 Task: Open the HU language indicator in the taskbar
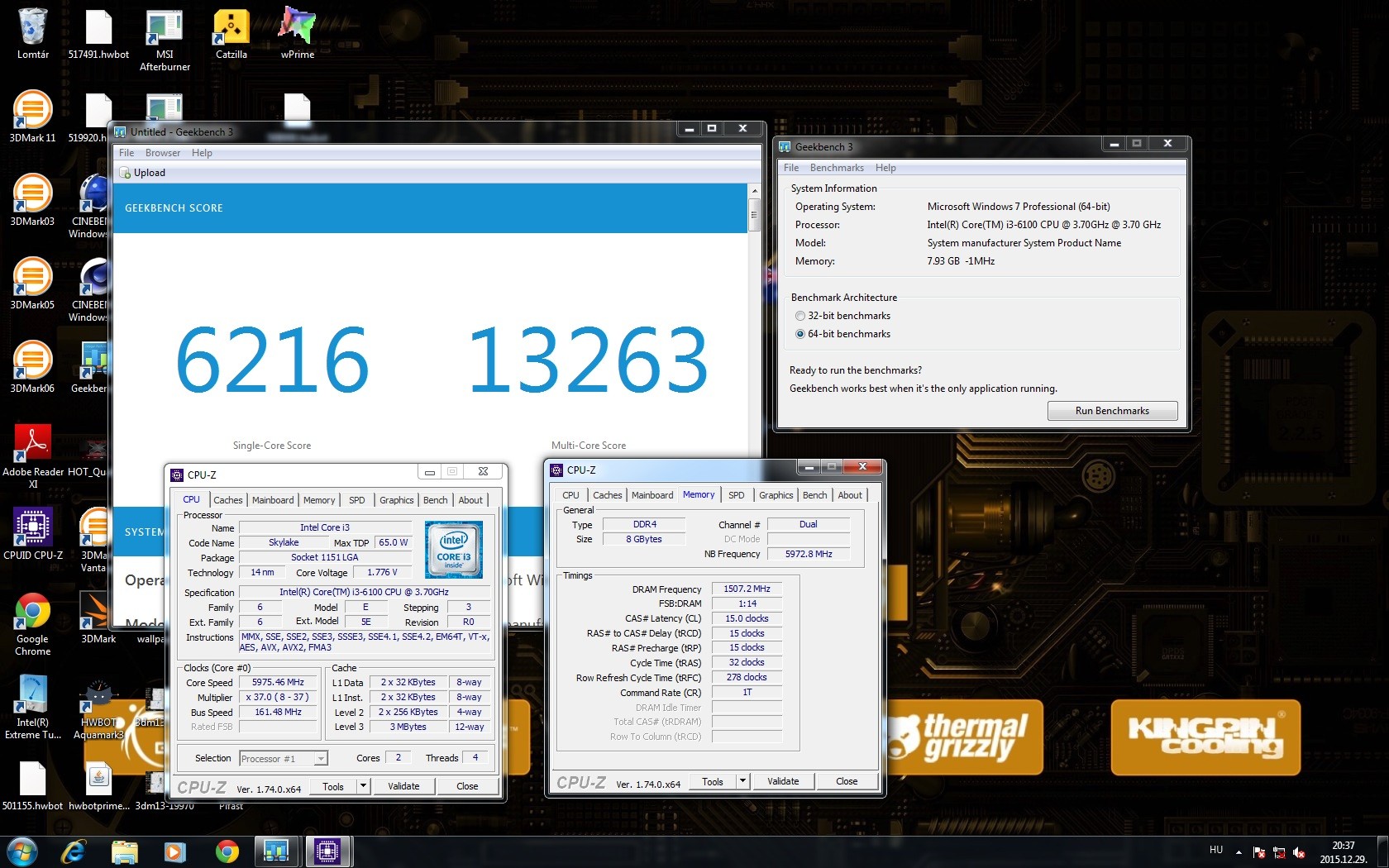click(1216, 850)
